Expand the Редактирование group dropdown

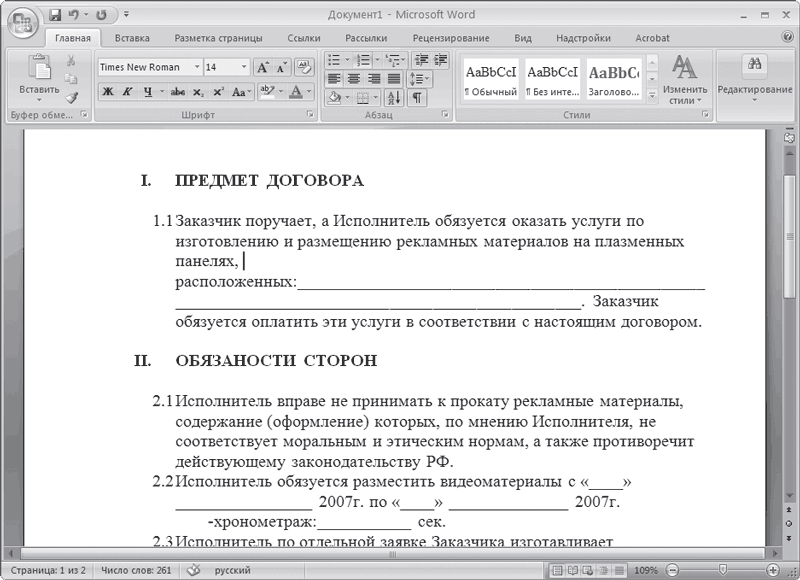(x=755, y=100)
